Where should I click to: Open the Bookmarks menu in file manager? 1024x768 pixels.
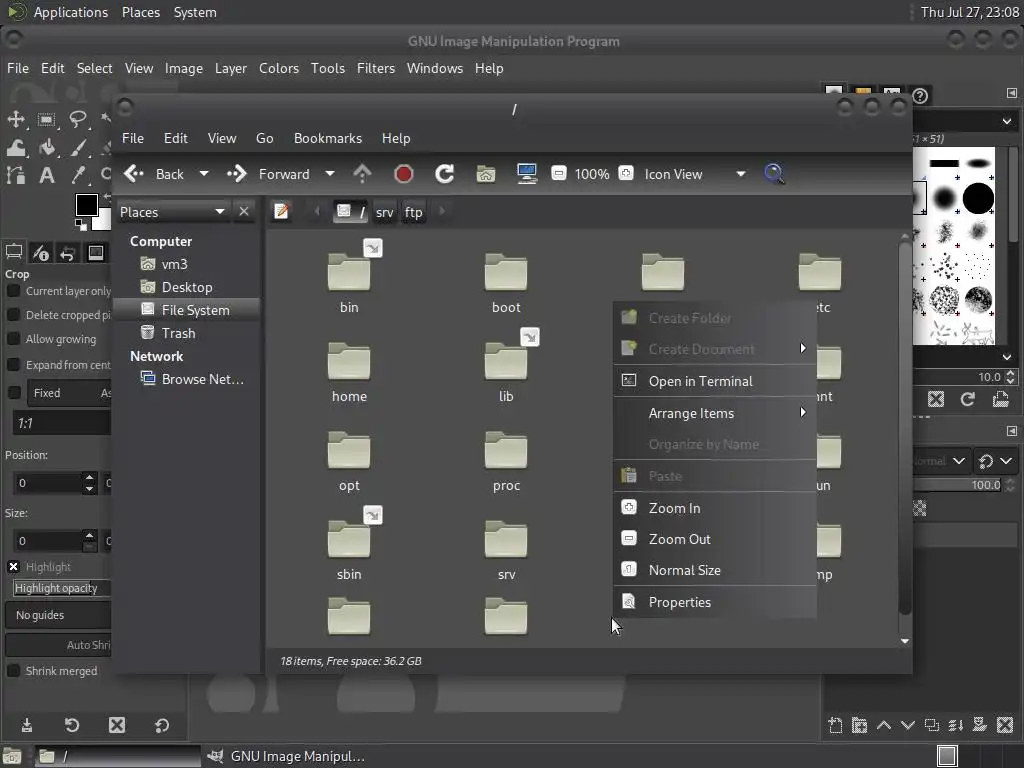pyautogui.click(x=328, y=138)
